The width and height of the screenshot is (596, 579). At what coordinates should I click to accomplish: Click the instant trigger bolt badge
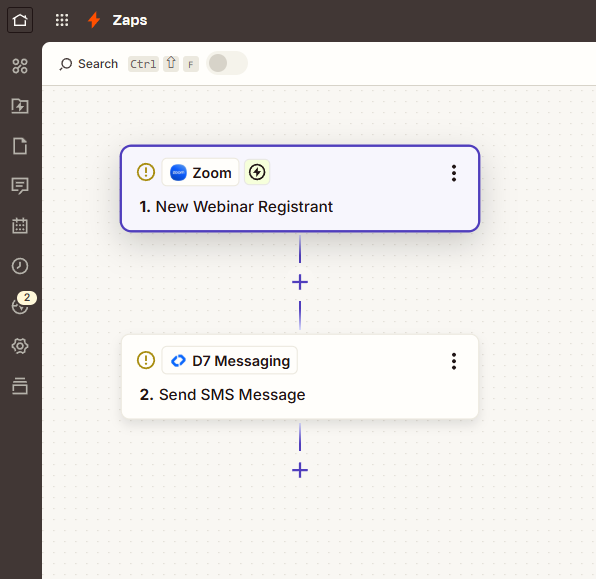pyautogui.click(x=257, y=172)
